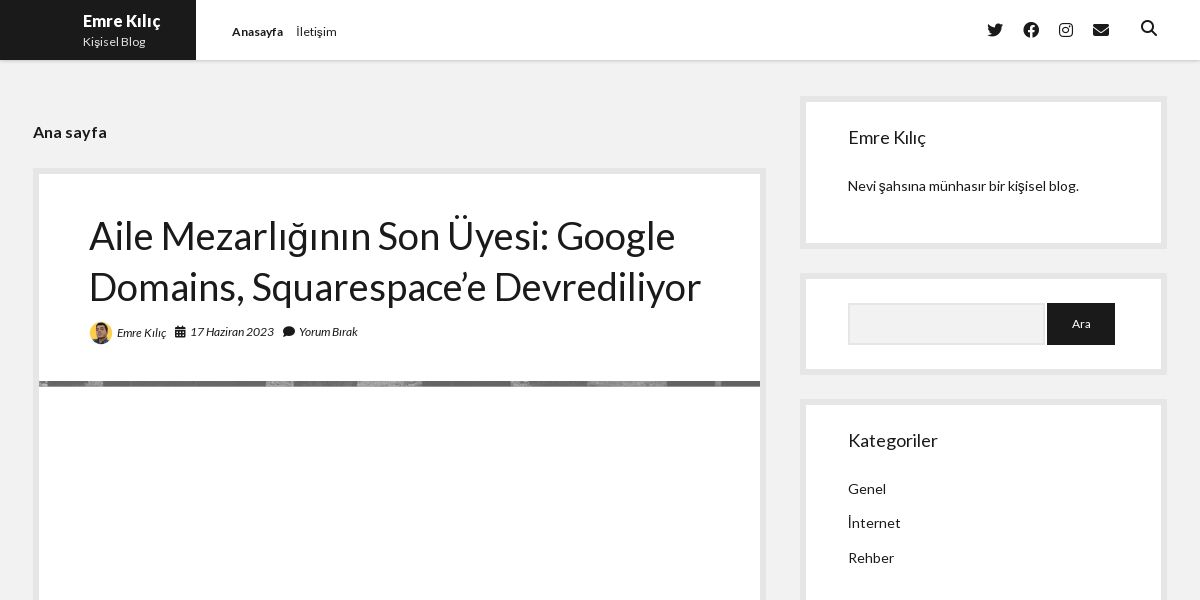Open the header search magnifier
The height and width of the screenshot is (600, 1200).
coord(1149,29)
